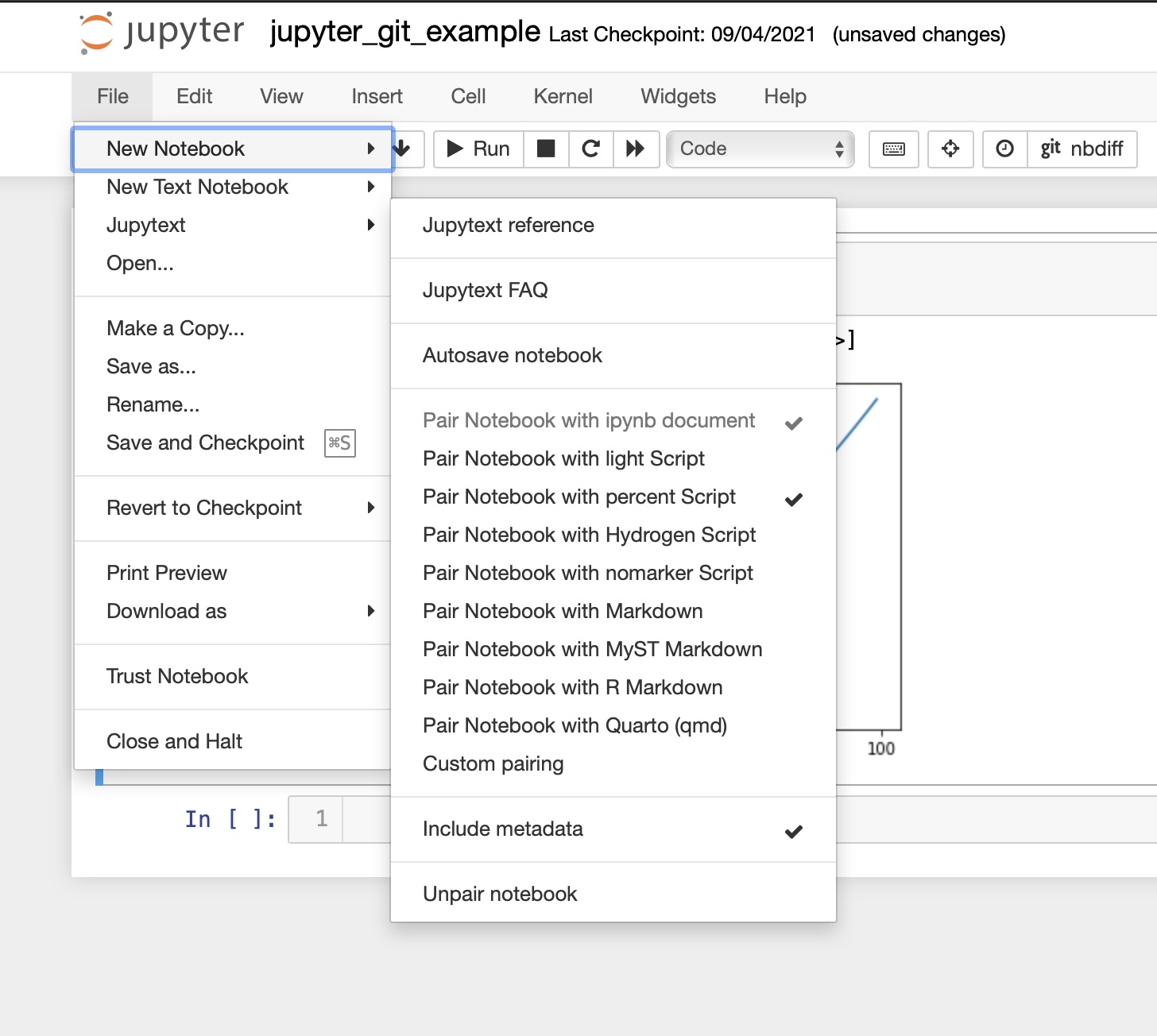Open the File menu

[112, 96]
